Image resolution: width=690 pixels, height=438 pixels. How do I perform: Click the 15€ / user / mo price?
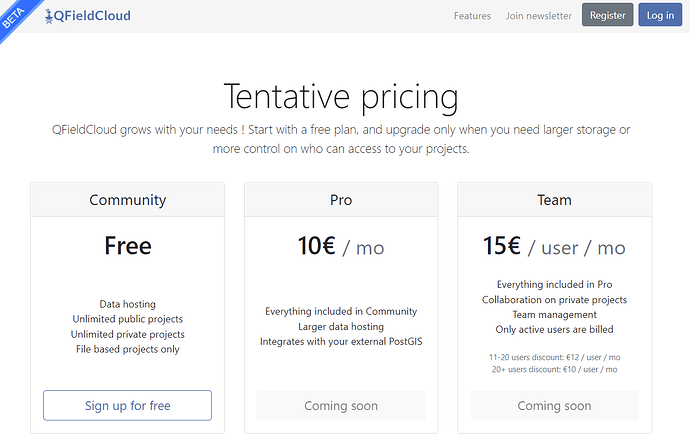pyautogui.click(x=554, y=247)
